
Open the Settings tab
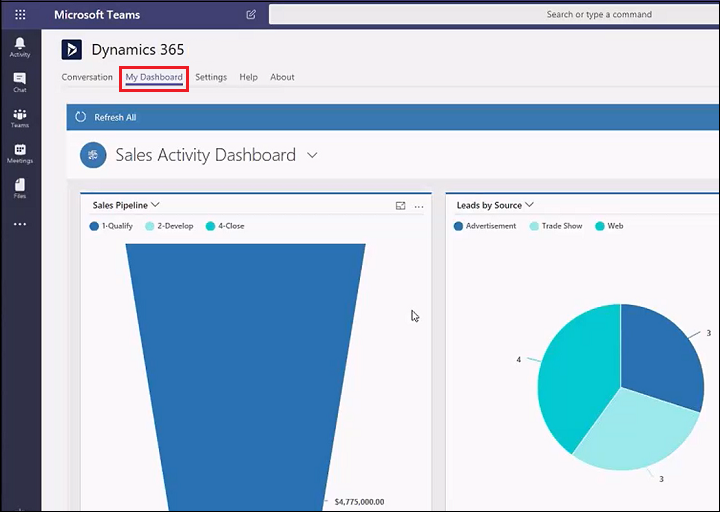(x=211, y=77)
